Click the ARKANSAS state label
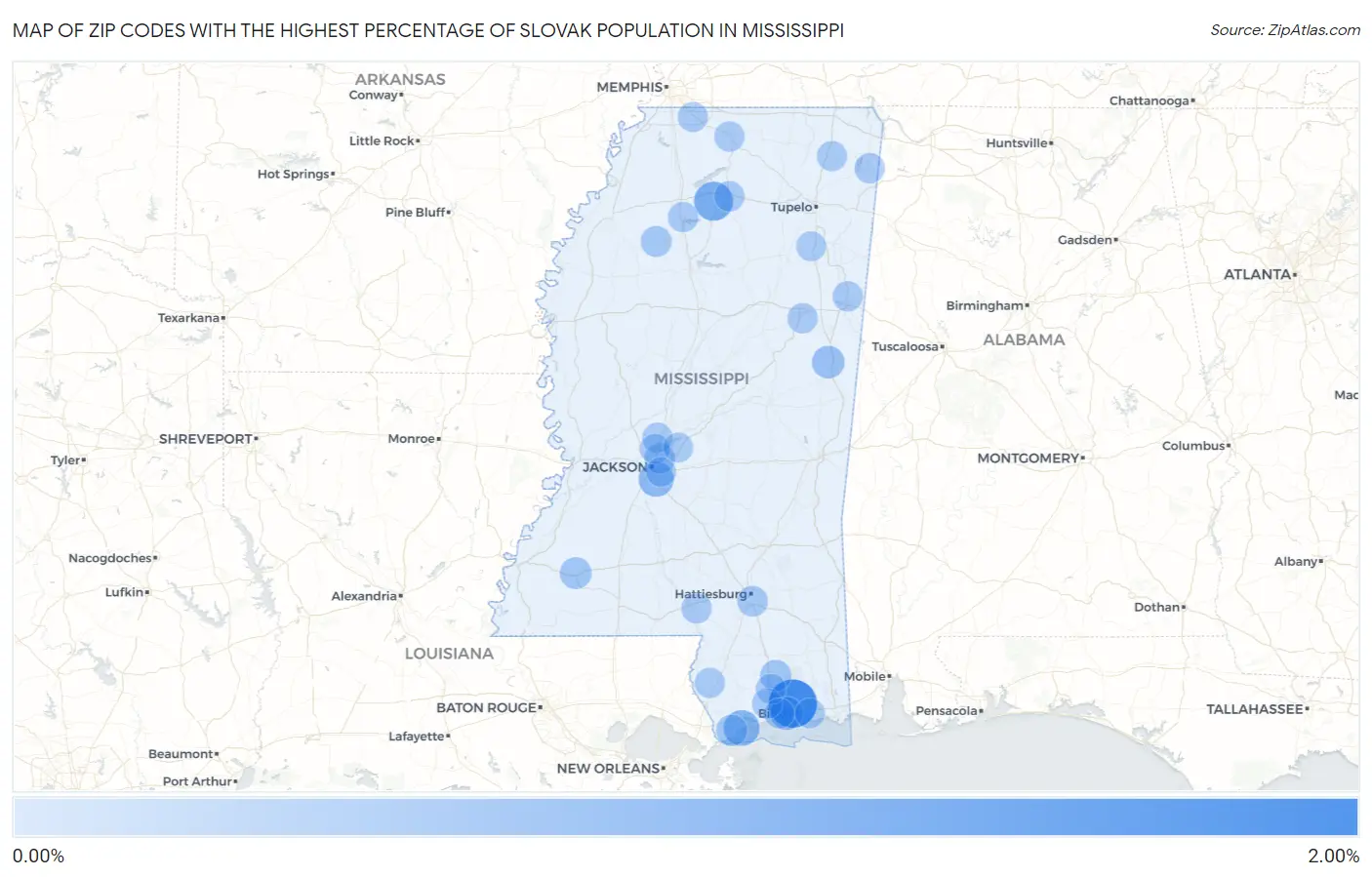 400,79
